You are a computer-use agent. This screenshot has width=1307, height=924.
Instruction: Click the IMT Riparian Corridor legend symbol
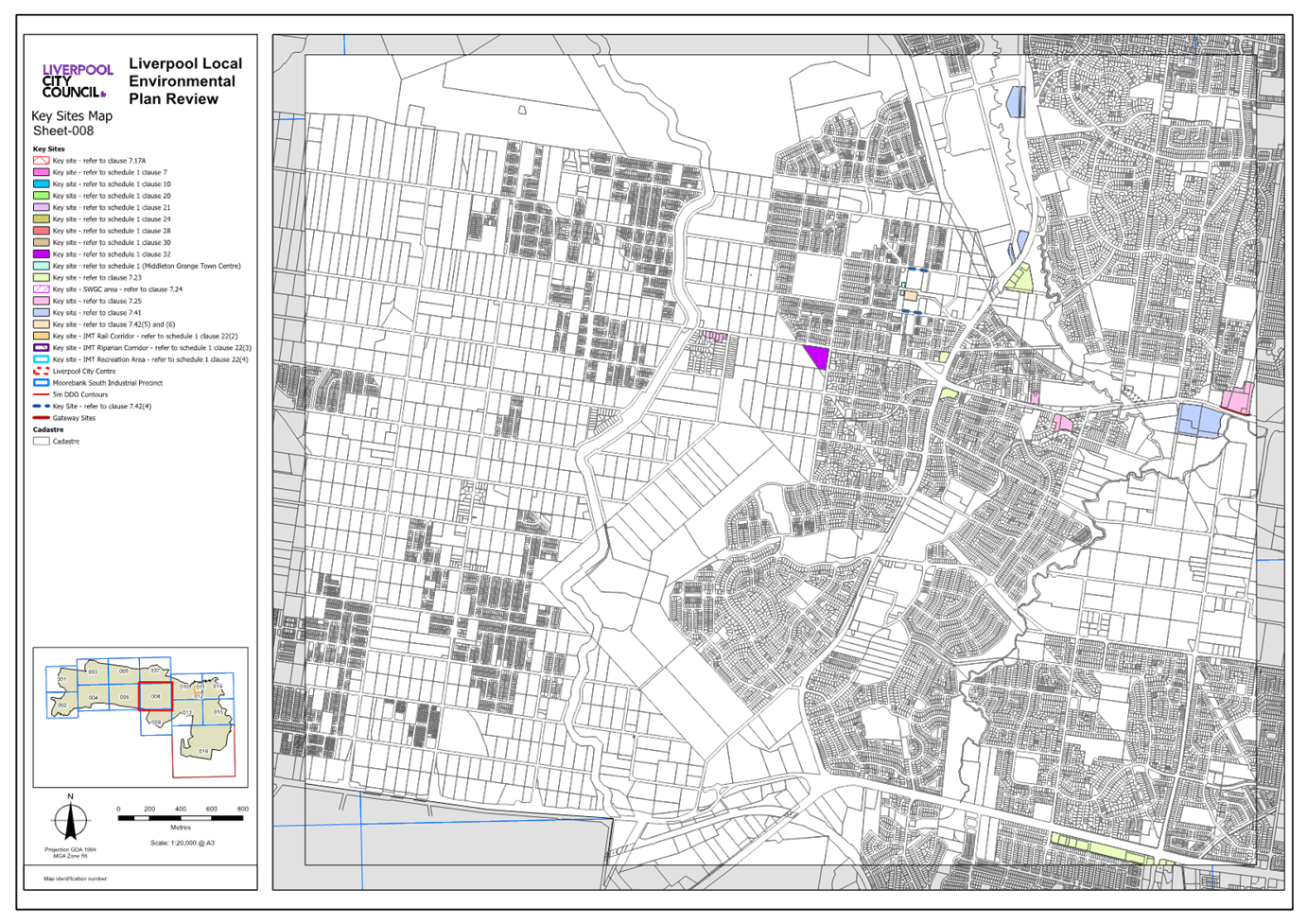click(x=41, y=348)
